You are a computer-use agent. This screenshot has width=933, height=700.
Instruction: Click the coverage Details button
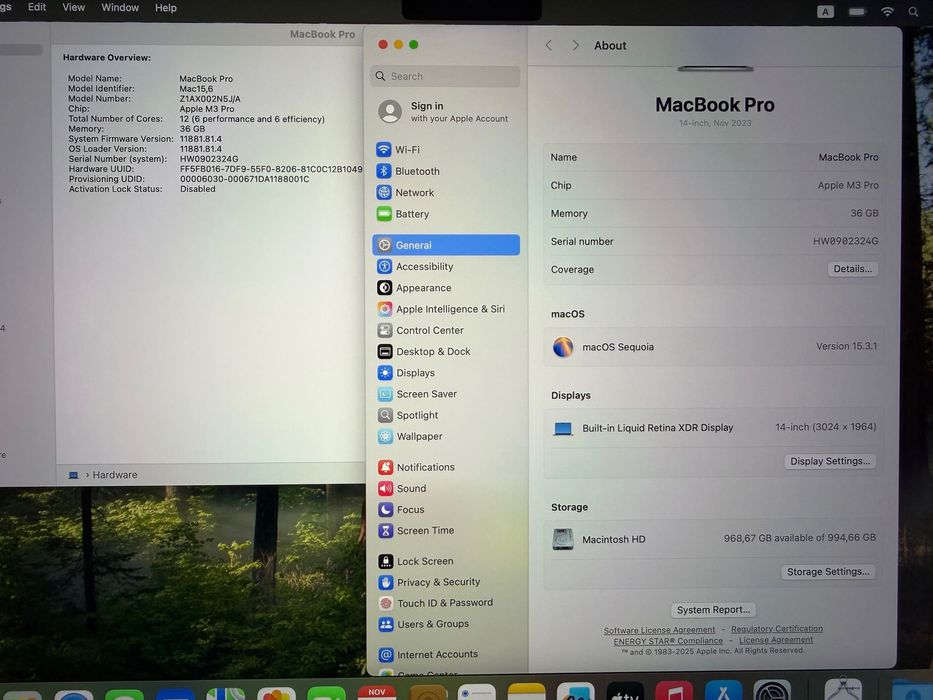[852, 269]
